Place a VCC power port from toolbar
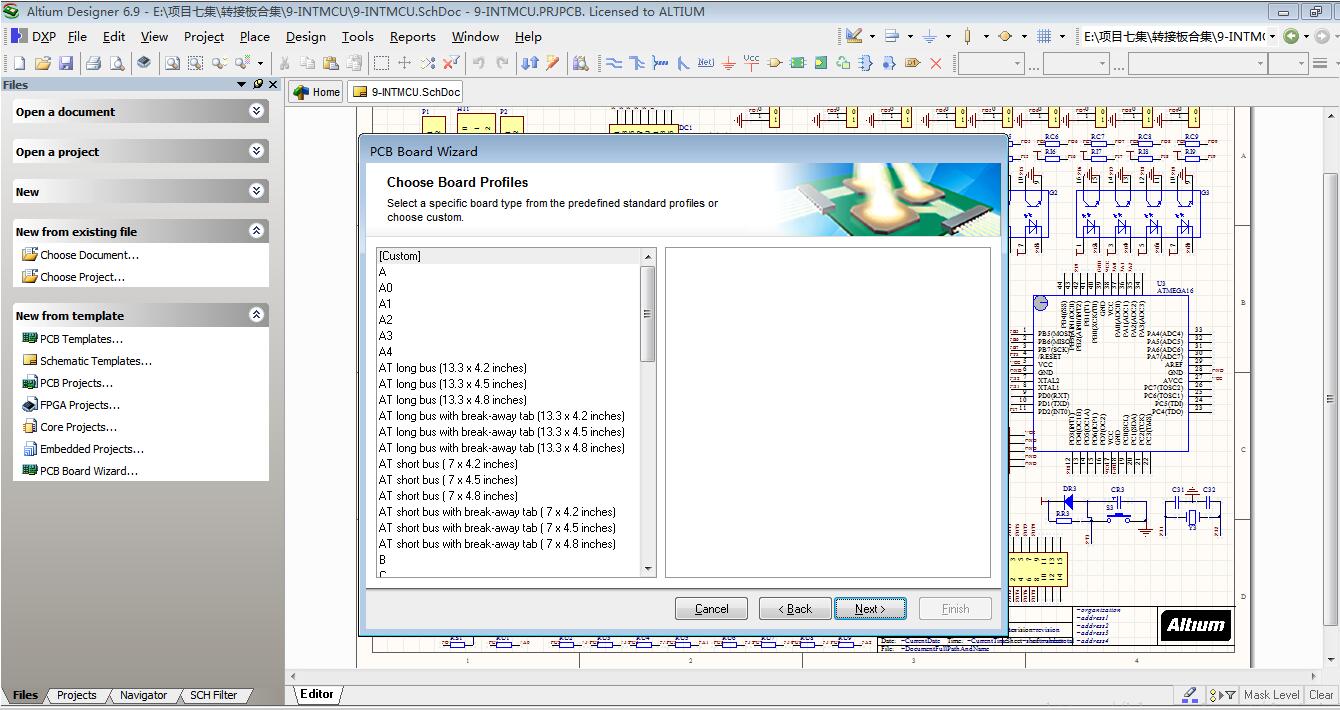Image resolution: width=1340 pixels, height=710 pixels. point(751,63)
